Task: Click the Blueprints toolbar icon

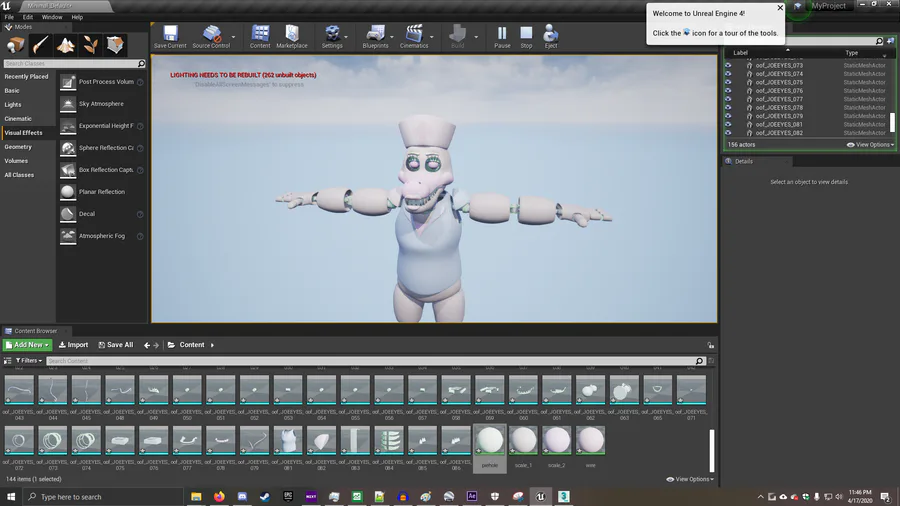Action: pos(376,36)
